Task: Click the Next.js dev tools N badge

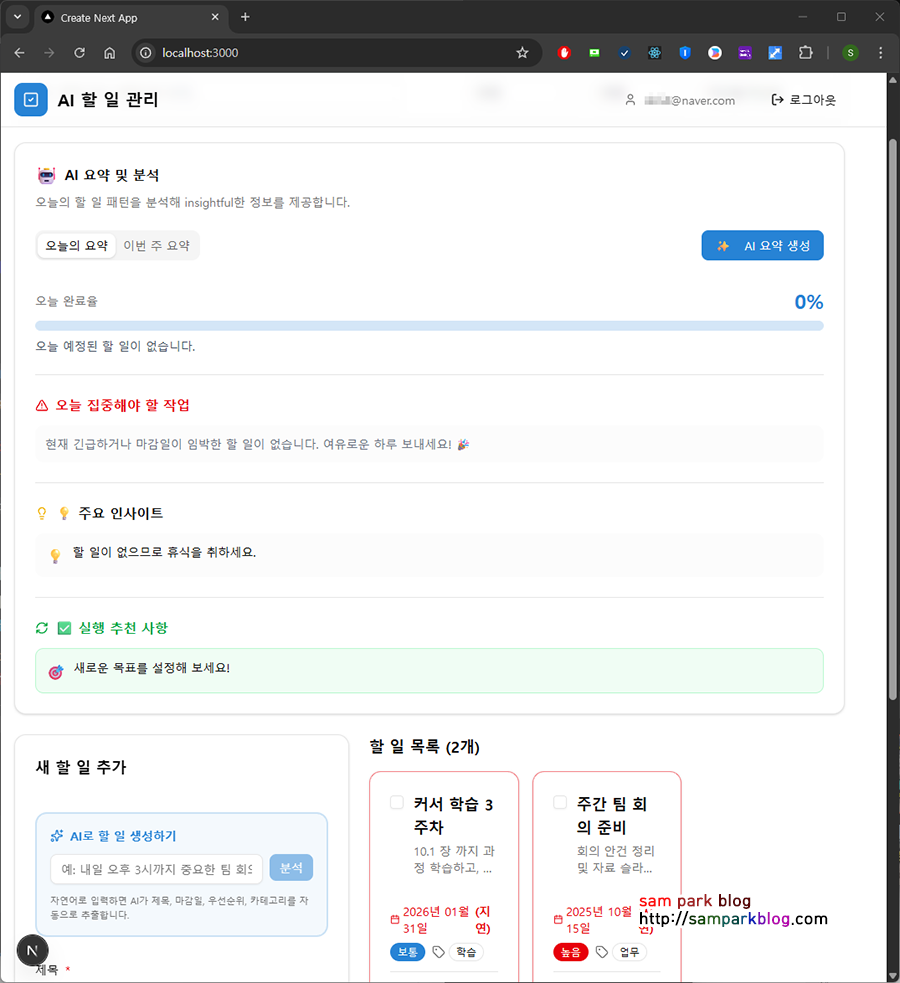Action: click(x=33, y=950)
